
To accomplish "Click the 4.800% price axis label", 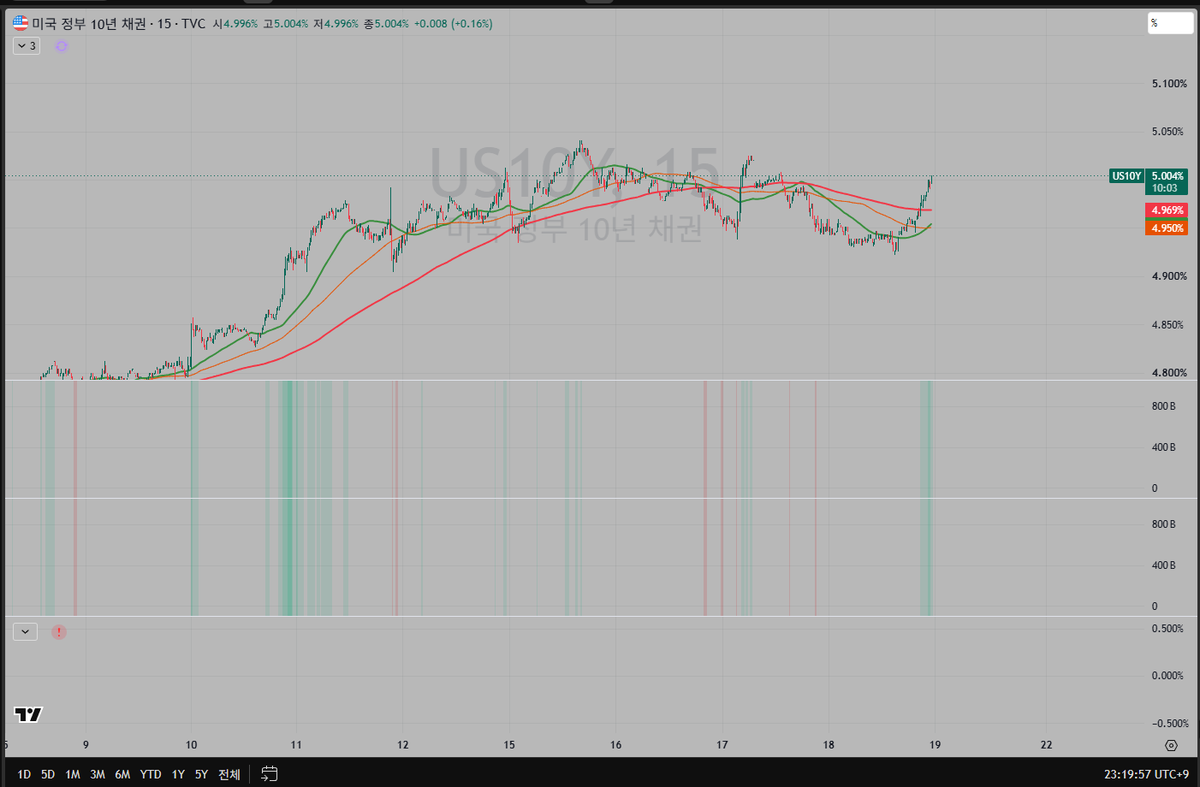I will tap(1168, 373).
